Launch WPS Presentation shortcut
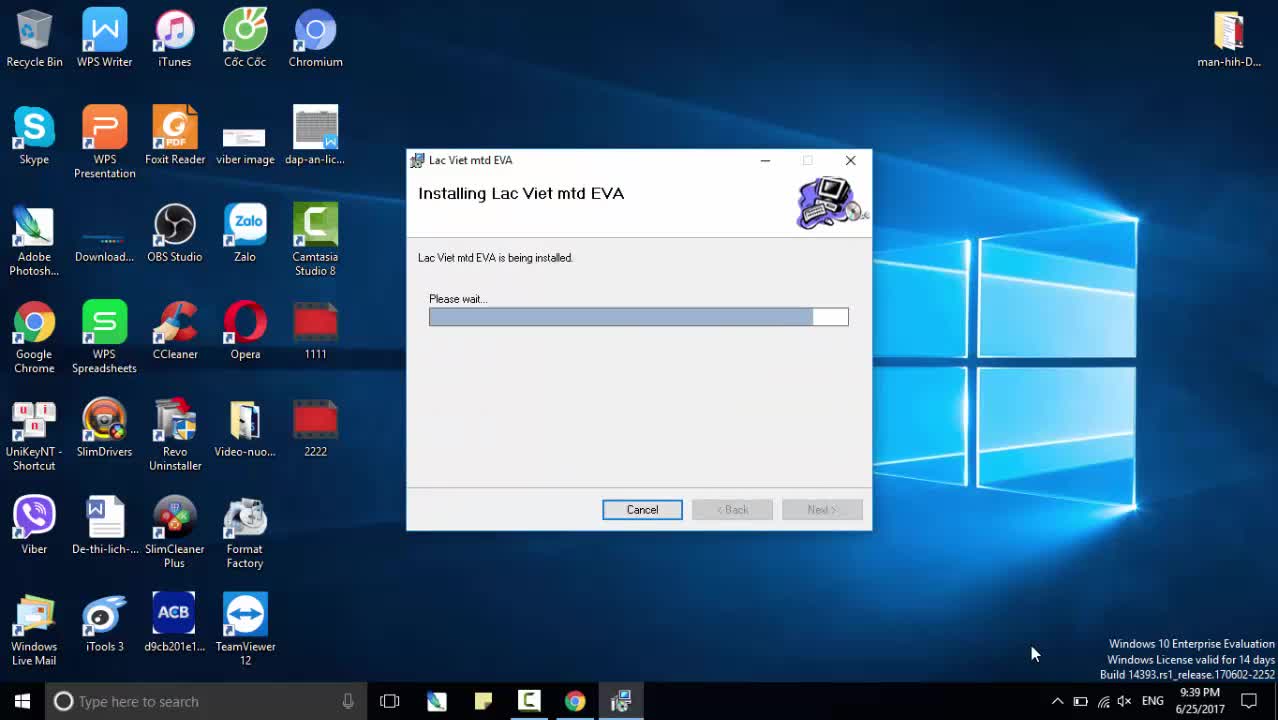The image size is (1278, 720). (104, 143)
